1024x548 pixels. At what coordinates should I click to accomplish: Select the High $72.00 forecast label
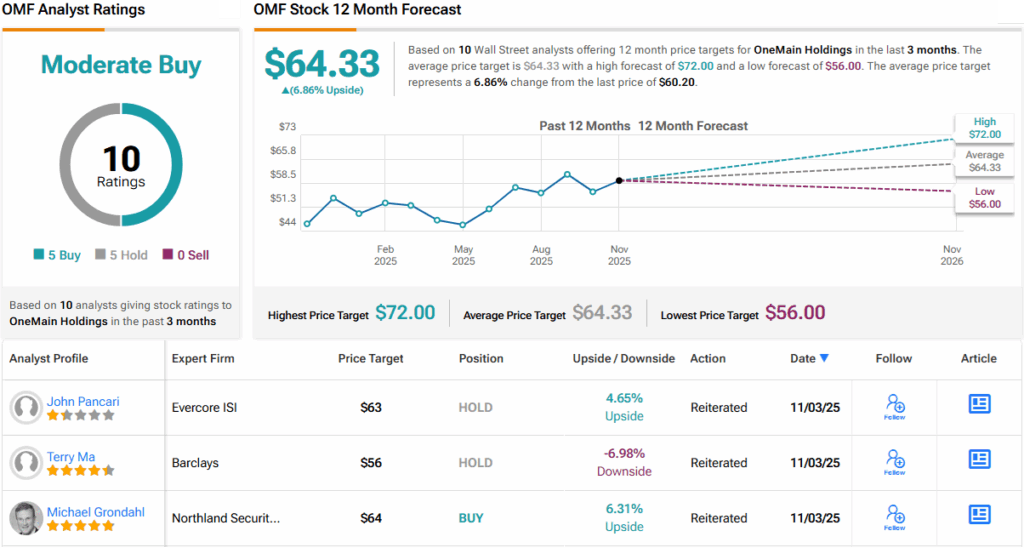pyautogui.click(x=984, y=127)
